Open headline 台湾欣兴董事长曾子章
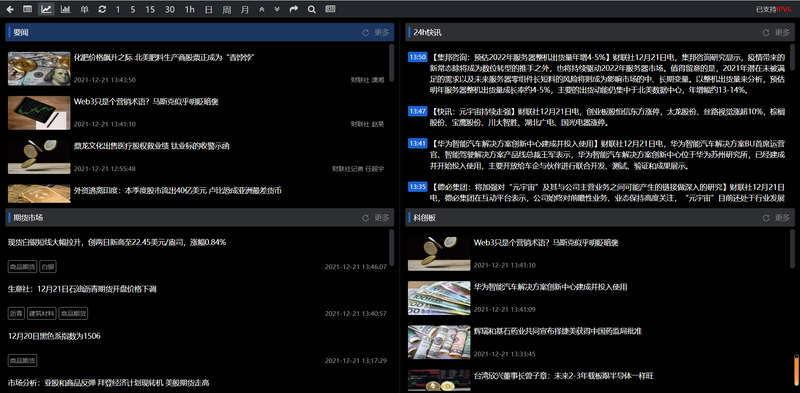 (x=564, y=376)
